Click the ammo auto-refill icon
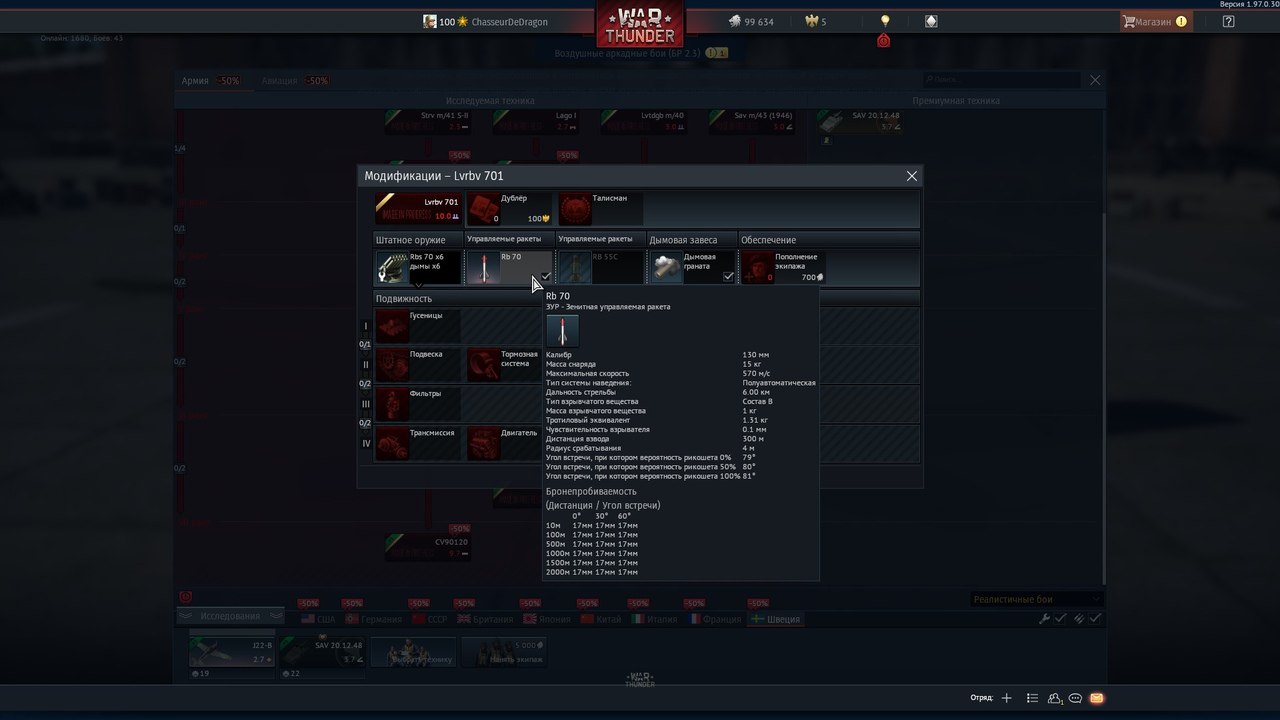This screenshot has width=1280, height=720. point(1079,619)
